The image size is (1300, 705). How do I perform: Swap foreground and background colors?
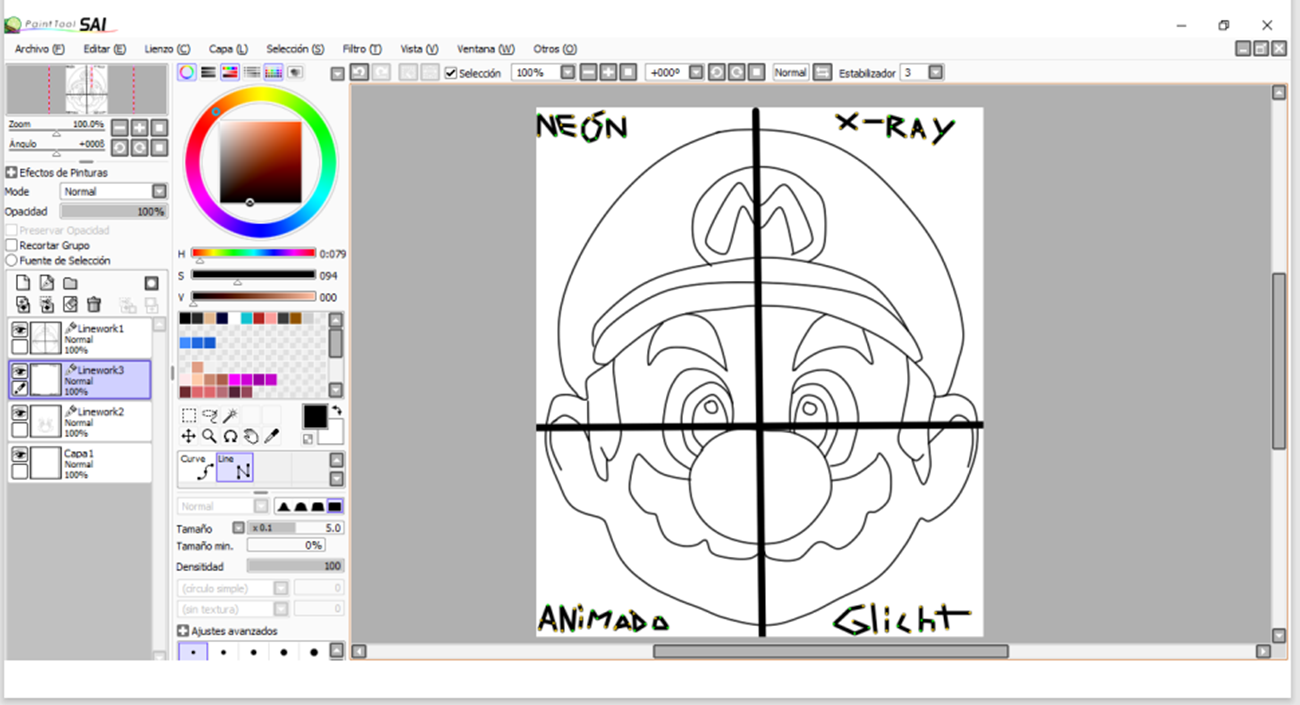pos(337,410)
